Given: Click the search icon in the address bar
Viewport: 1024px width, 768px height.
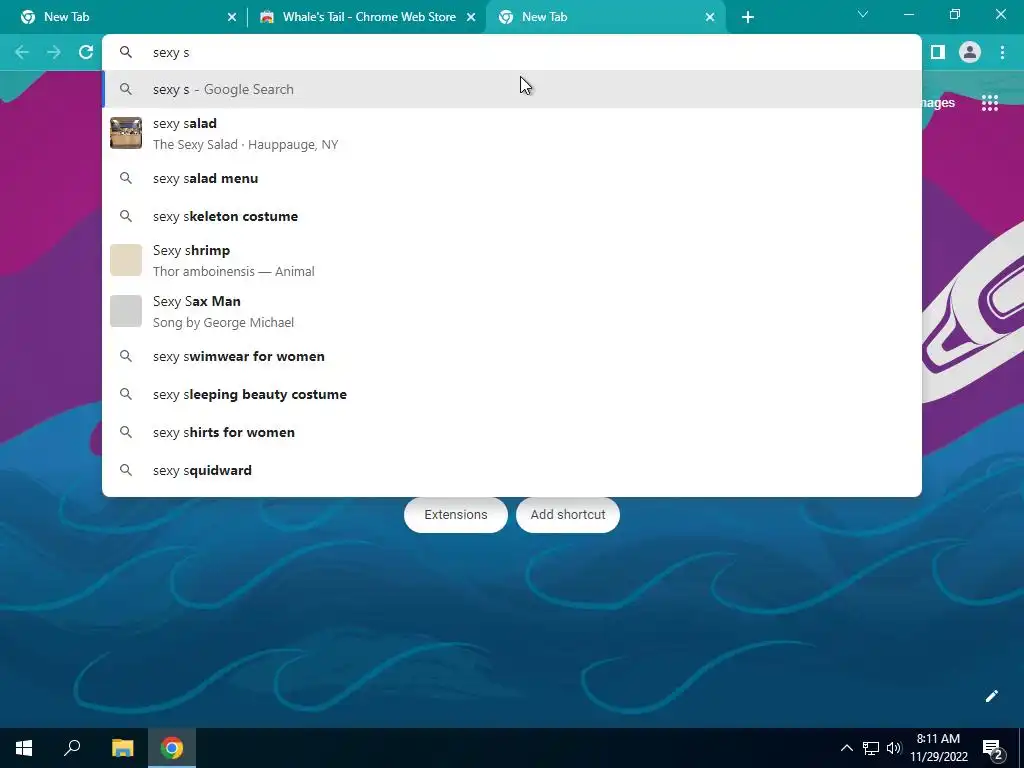Looking at the screenshot, I should pos(126,52).
